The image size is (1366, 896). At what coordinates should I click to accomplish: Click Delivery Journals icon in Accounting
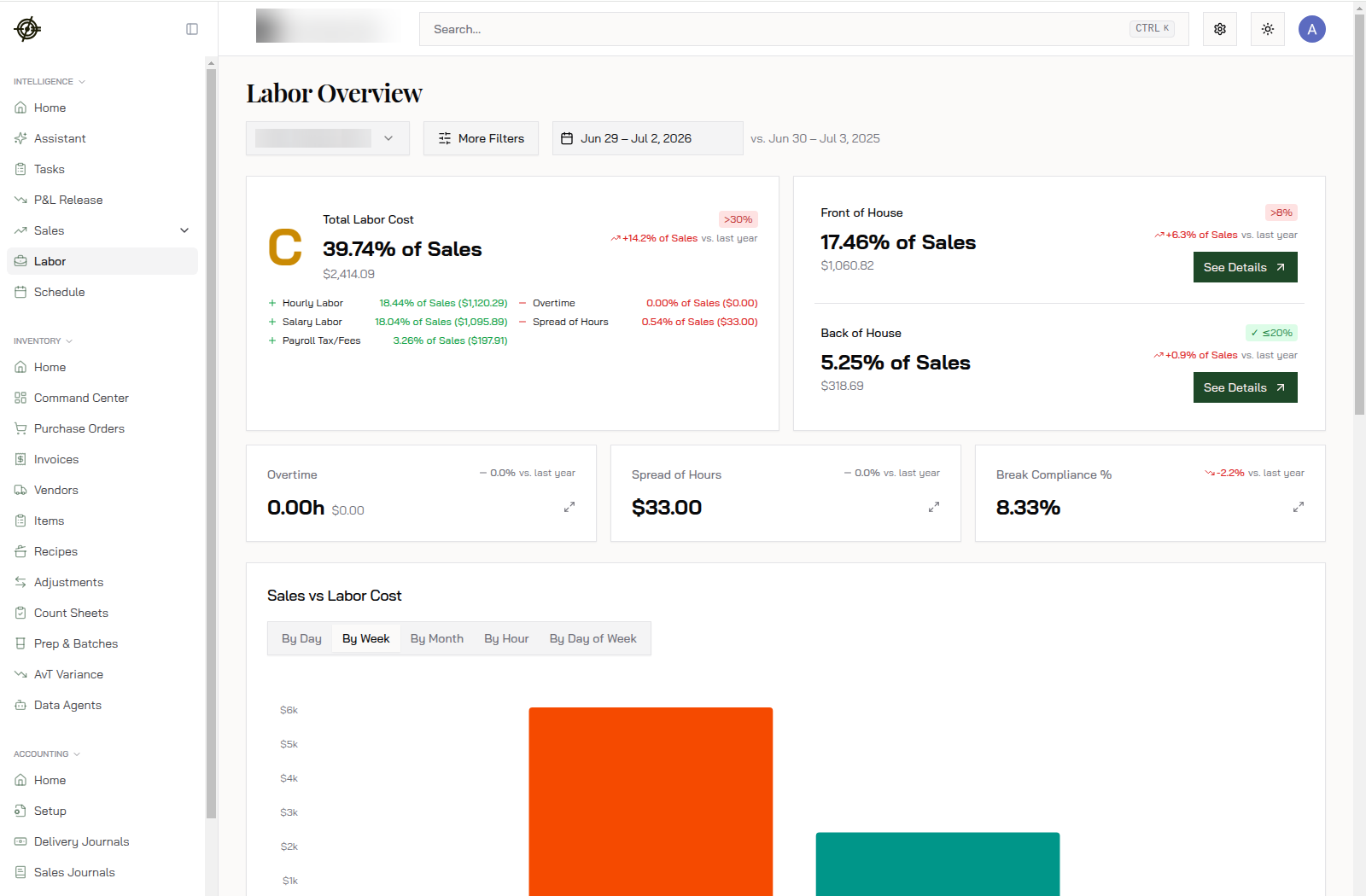pos(20,841)
